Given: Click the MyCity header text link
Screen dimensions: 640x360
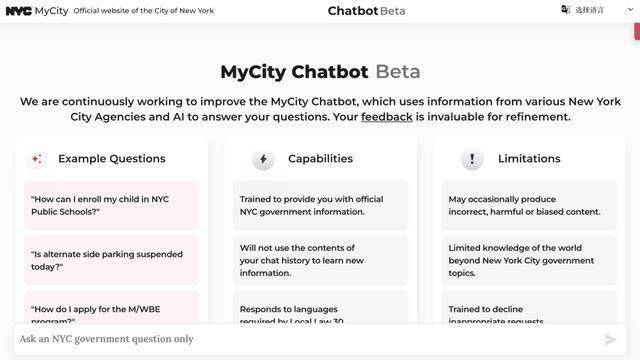Looking at the screenshot, I should click(51, 11).
